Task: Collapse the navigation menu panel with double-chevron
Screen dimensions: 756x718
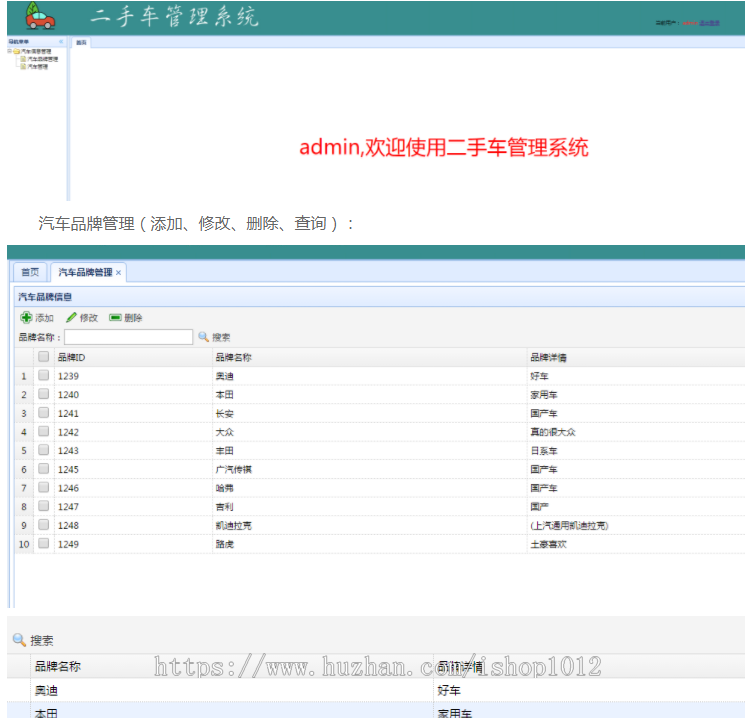Action: [x=61, y=42]
